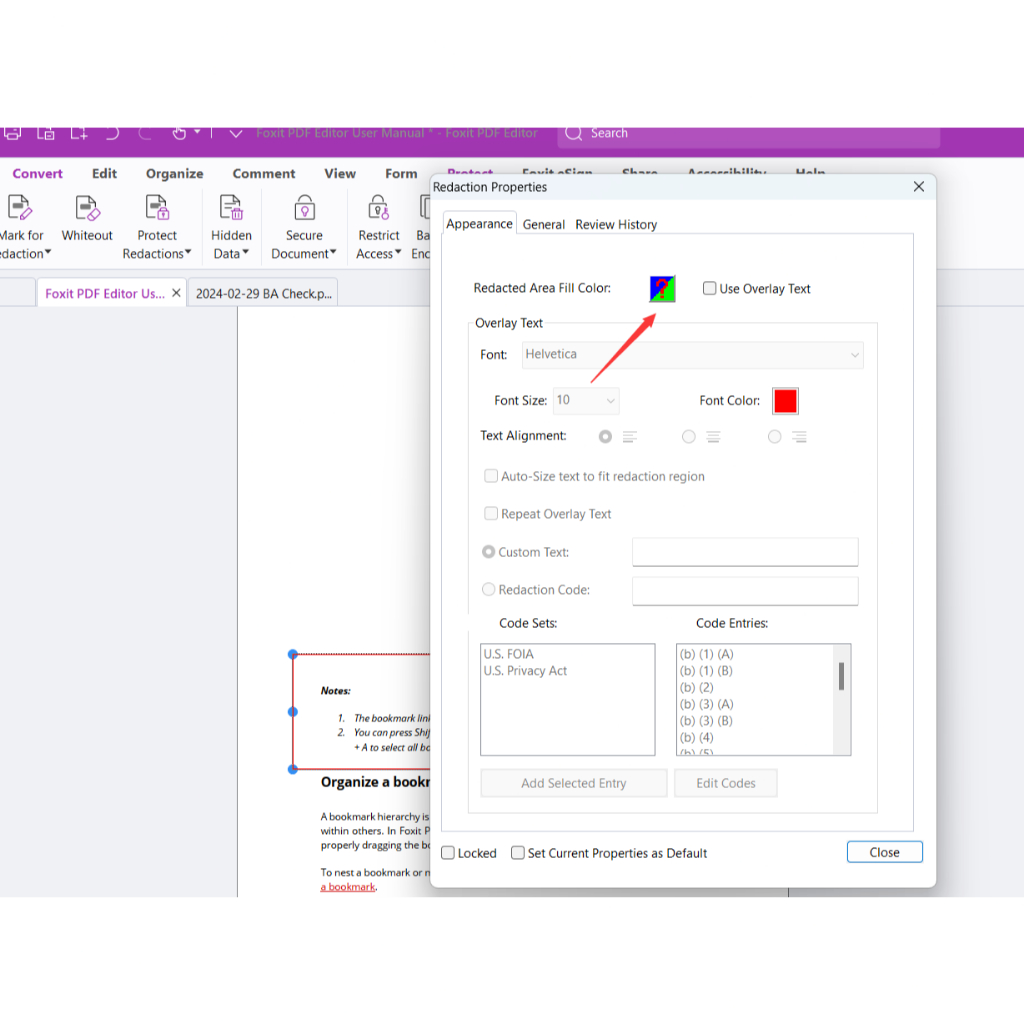This screenshot has width=1024, height=1024.
Task: Check the Locked checkbox
Action: pyautogui.click(x=449, y=853)
